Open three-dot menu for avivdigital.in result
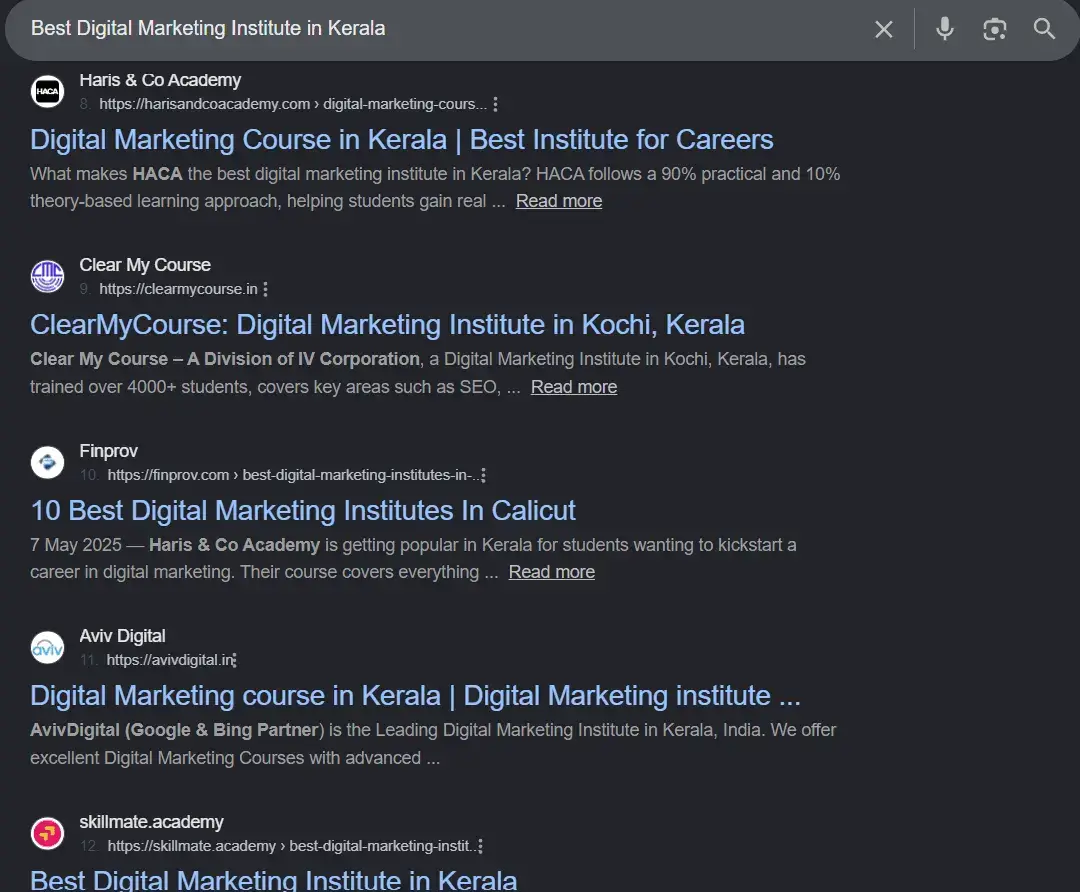The width and height of the screenshot is (1080, 892). 235,660
